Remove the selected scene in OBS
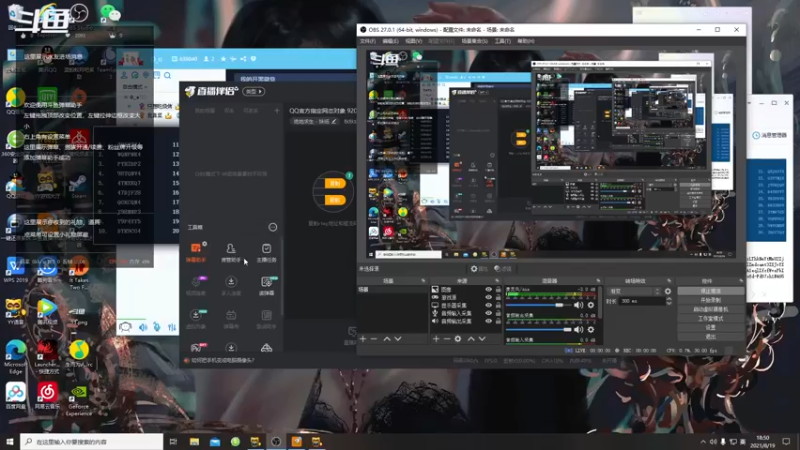This screenshot has height=450, width=800. (x=374, y=339)
